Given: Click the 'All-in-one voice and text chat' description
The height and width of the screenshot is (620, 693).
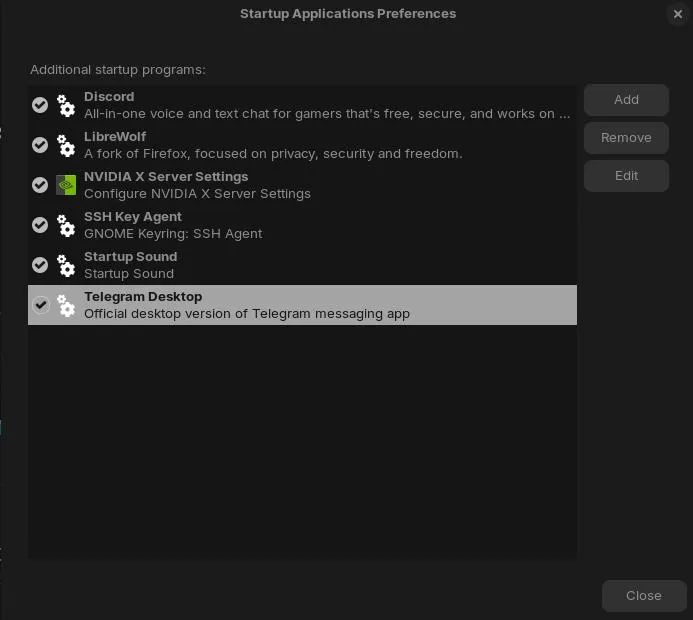Looking at the screenshot, I should 327,114.
